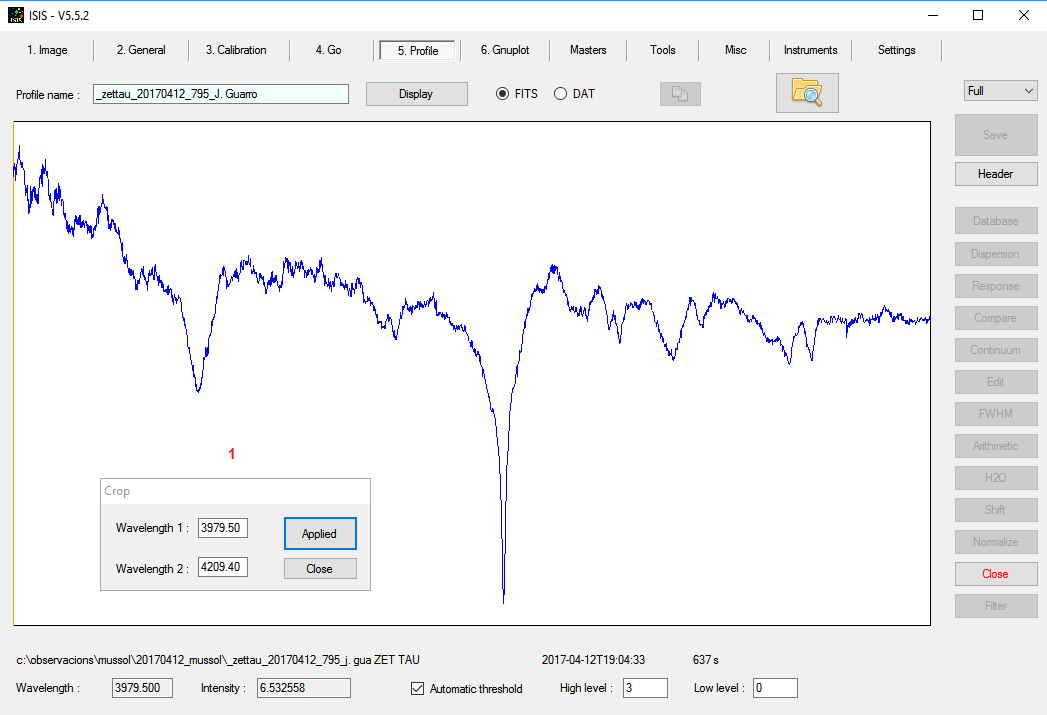Viewport: 1047px width, 715px height.
Task: Click the copy icon button beside DAT
Action: pyautogui.click(x=680, y=94)
